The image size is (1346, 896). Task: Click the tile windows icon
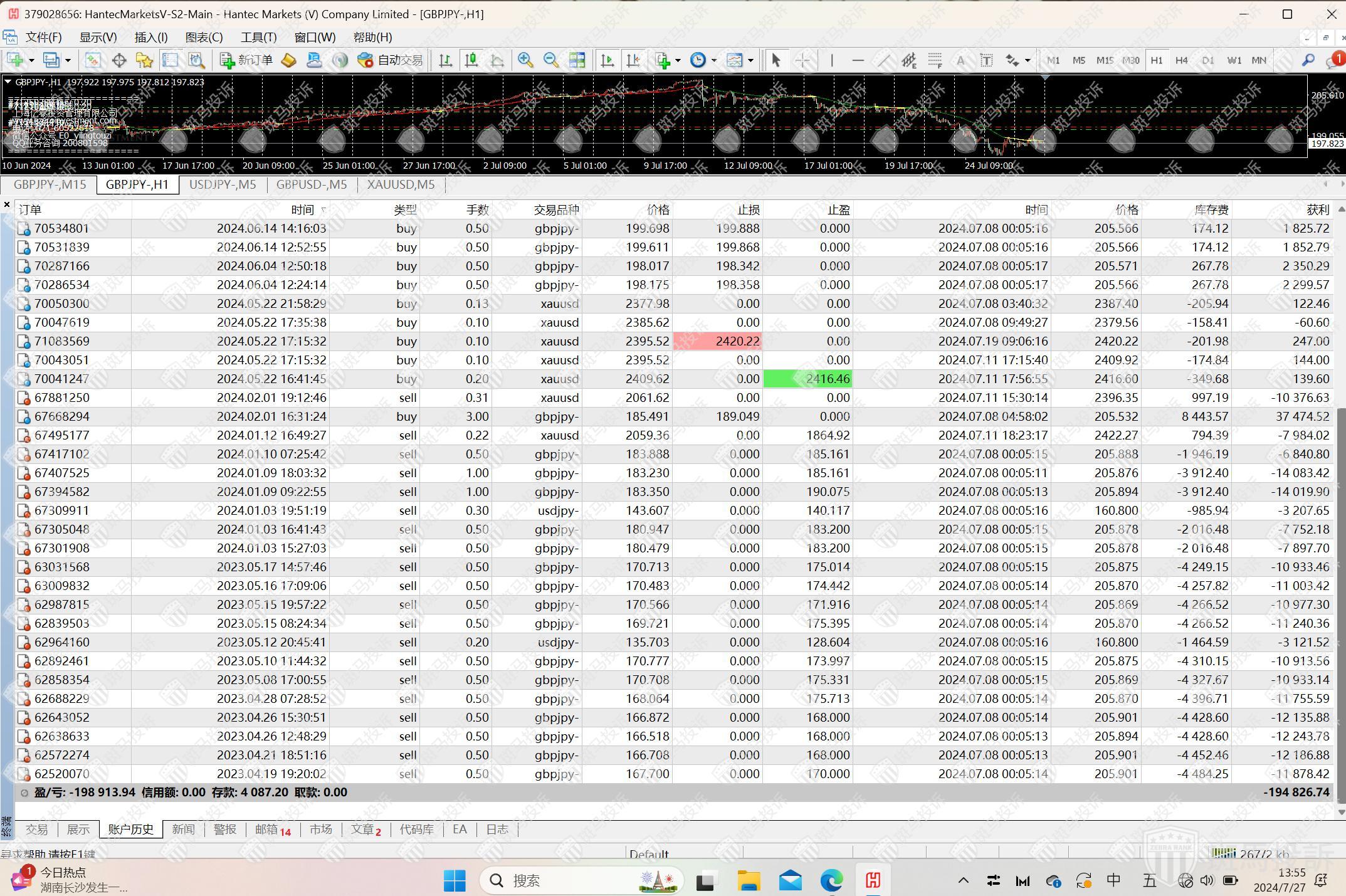click(x=577, y=60)
